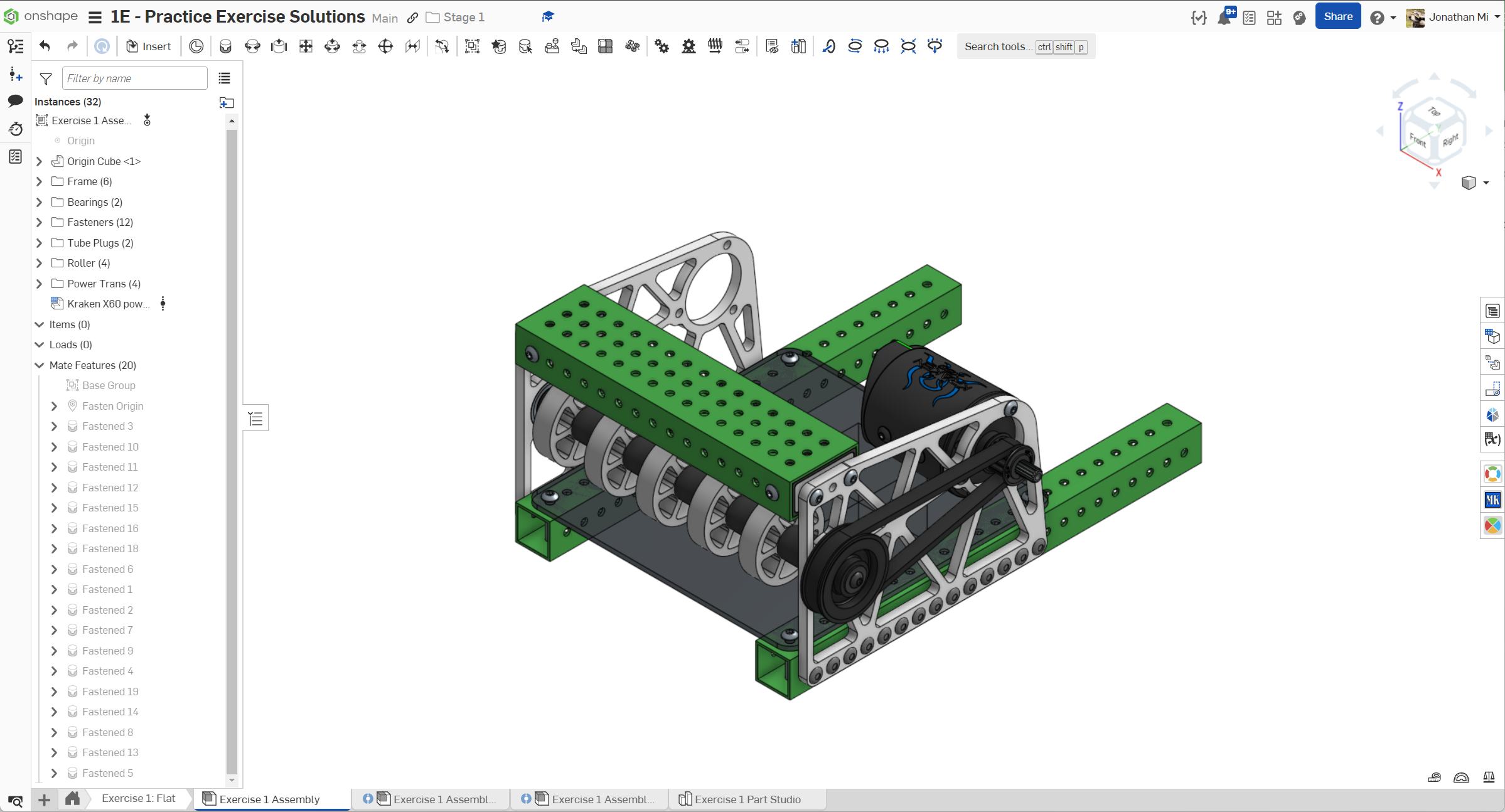Expand the Fastened 10 mate
Image resolution: width=1505 pixels, height=812 pixels.
pos(55,447)
